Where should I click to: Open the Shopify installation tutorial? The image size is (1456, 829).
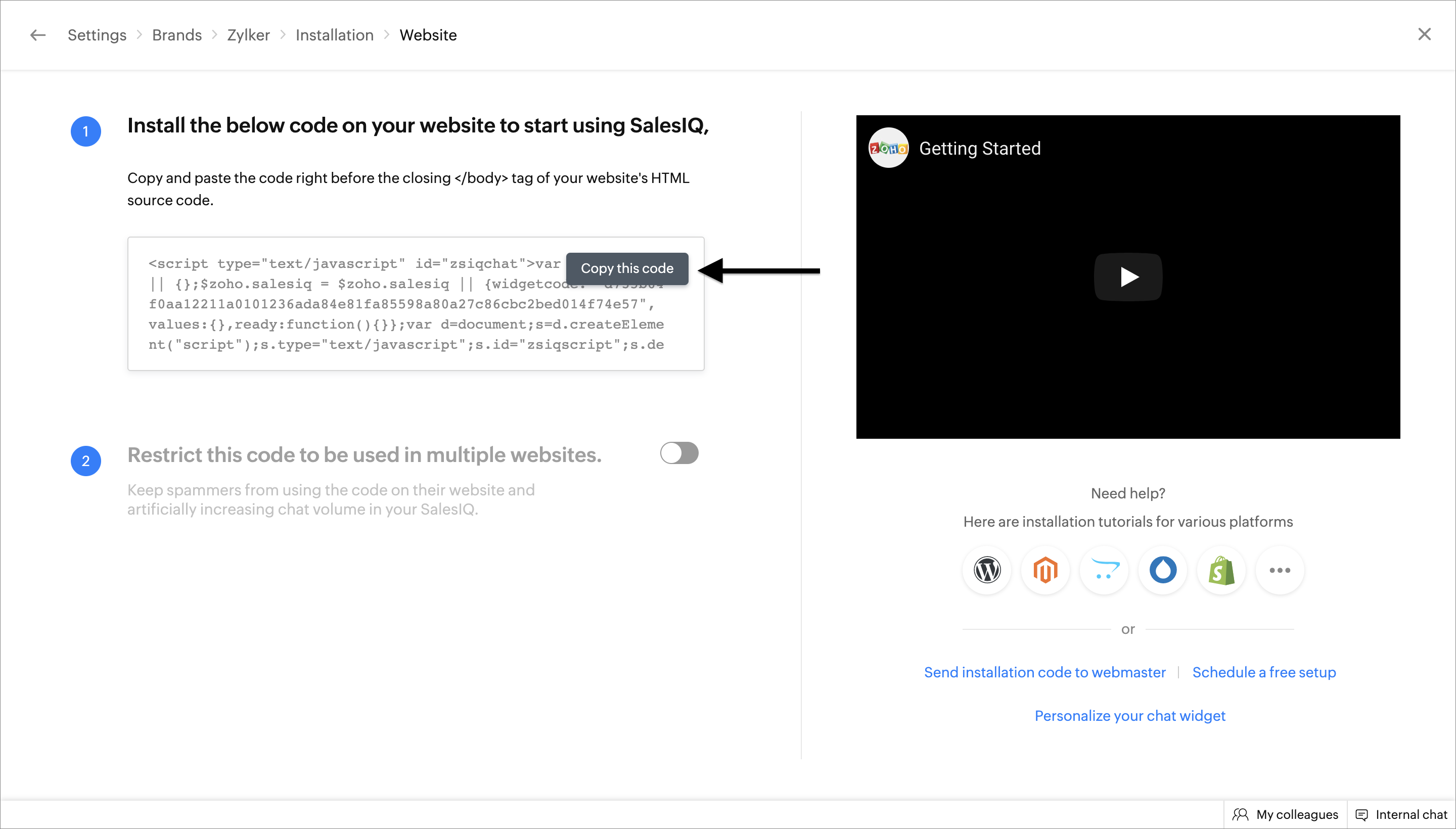tap(1221, 570)
